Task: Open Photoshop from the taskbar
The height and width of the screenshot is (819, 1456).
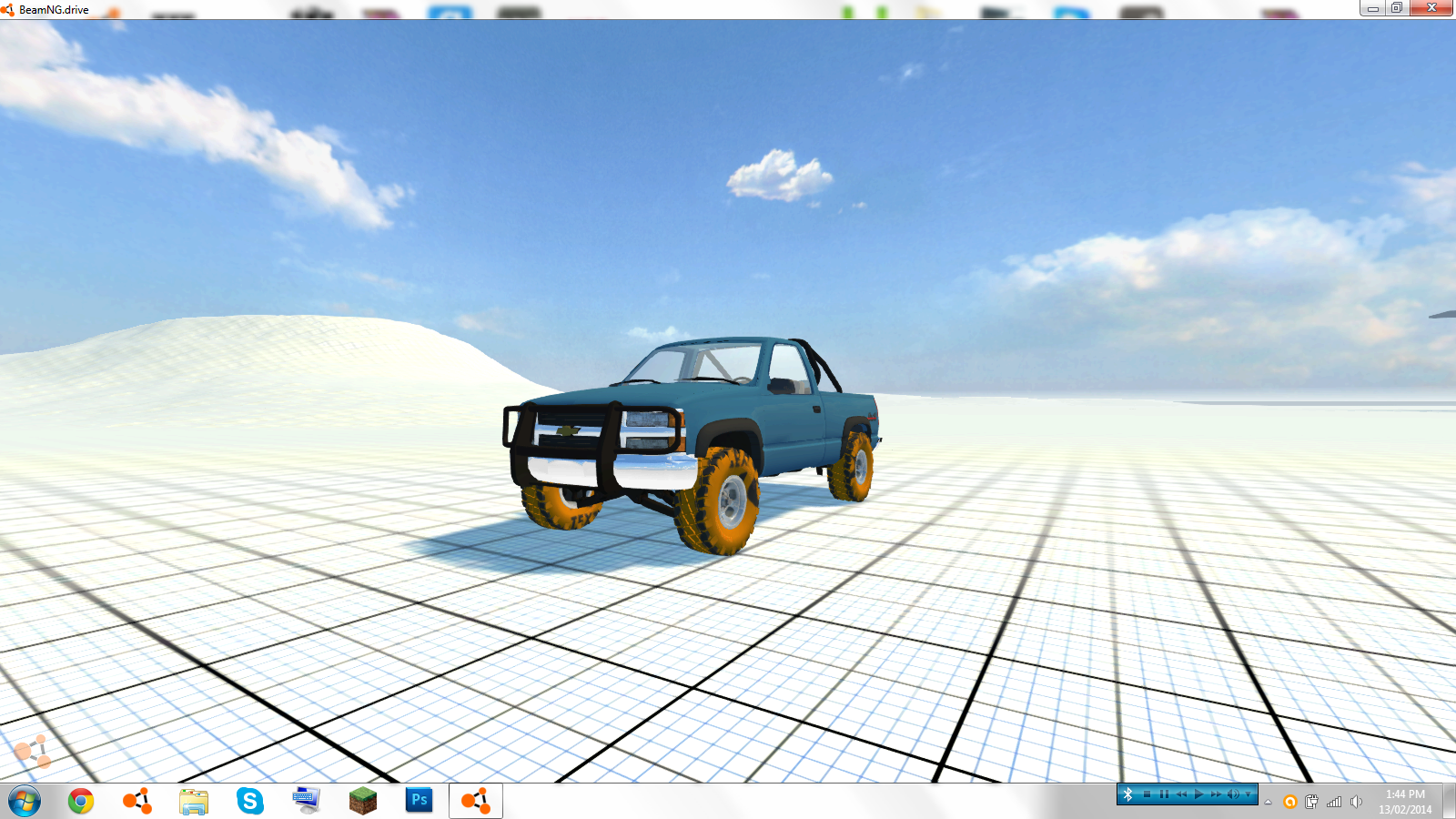Action: coord(419,800)
